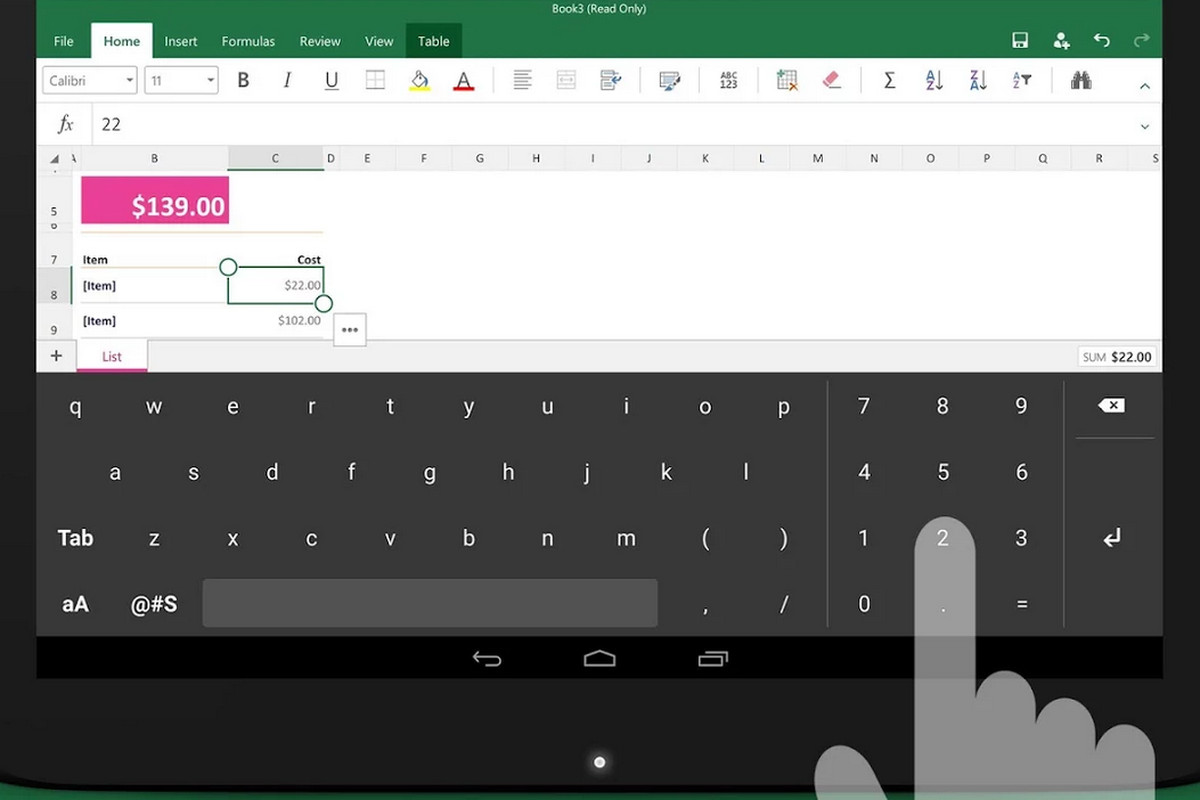
Task: Open the File menu
Action: pos(64,41)
